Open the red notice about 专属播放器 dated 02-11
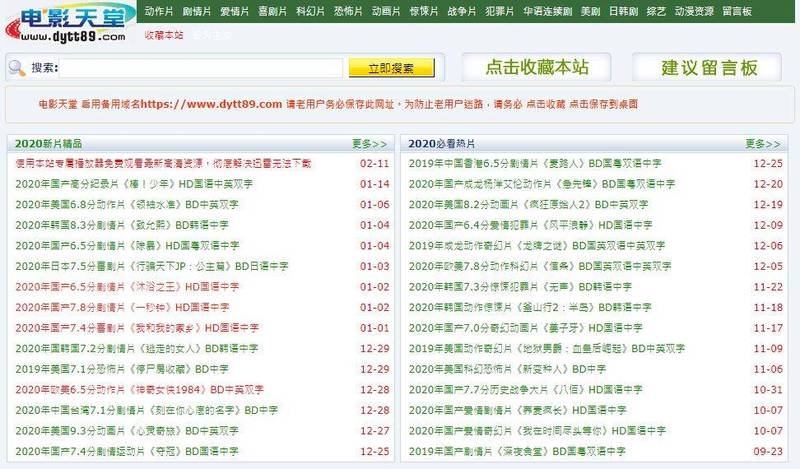Image resolution: width=800 pixels, height=469 pixels. (x=163, y=163)
